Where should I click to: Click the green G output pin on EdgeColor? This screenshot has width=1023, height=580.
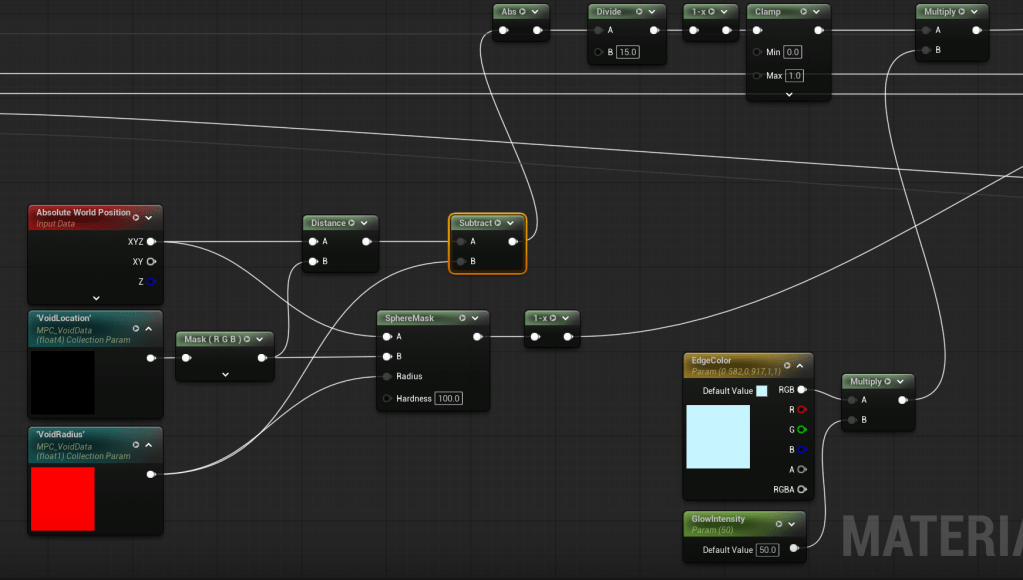[801, 429]
